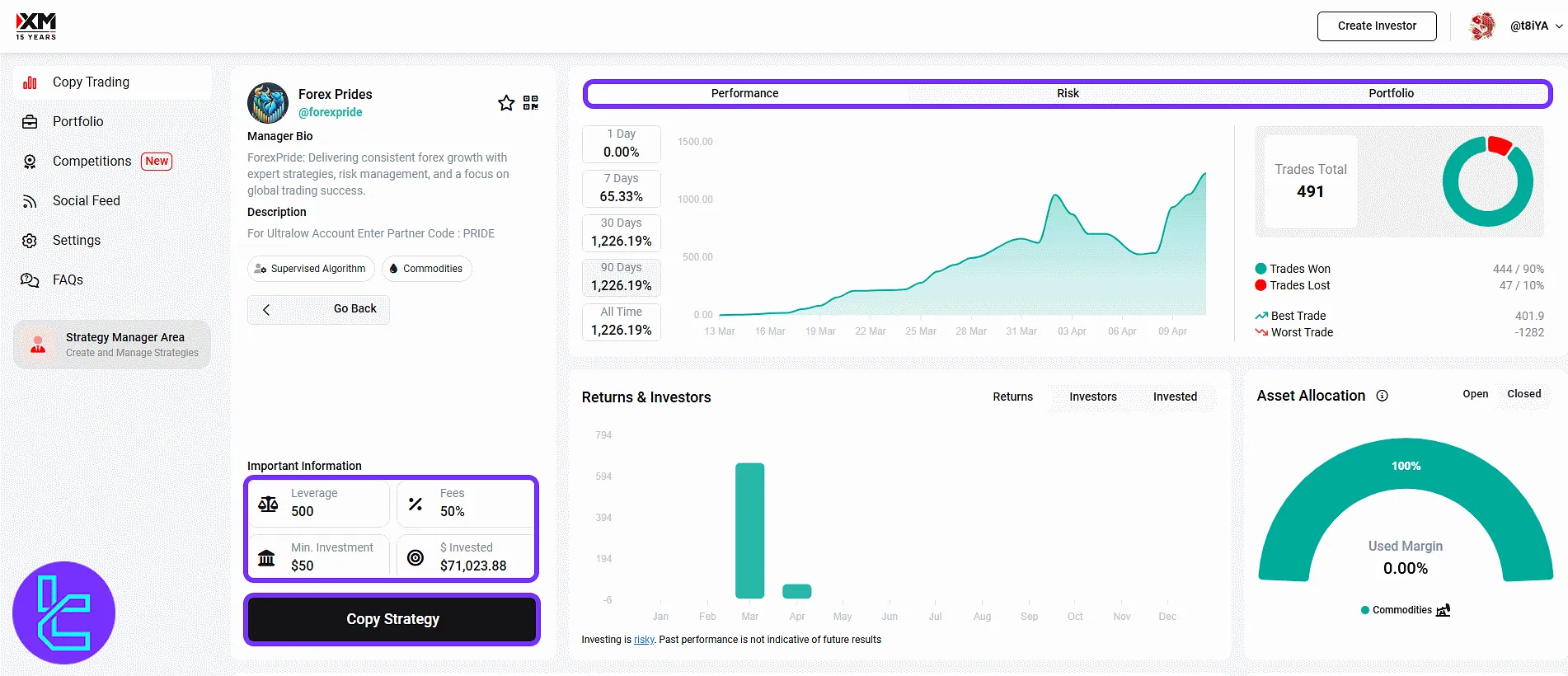Select the 90 Days period

click(621, 277)
